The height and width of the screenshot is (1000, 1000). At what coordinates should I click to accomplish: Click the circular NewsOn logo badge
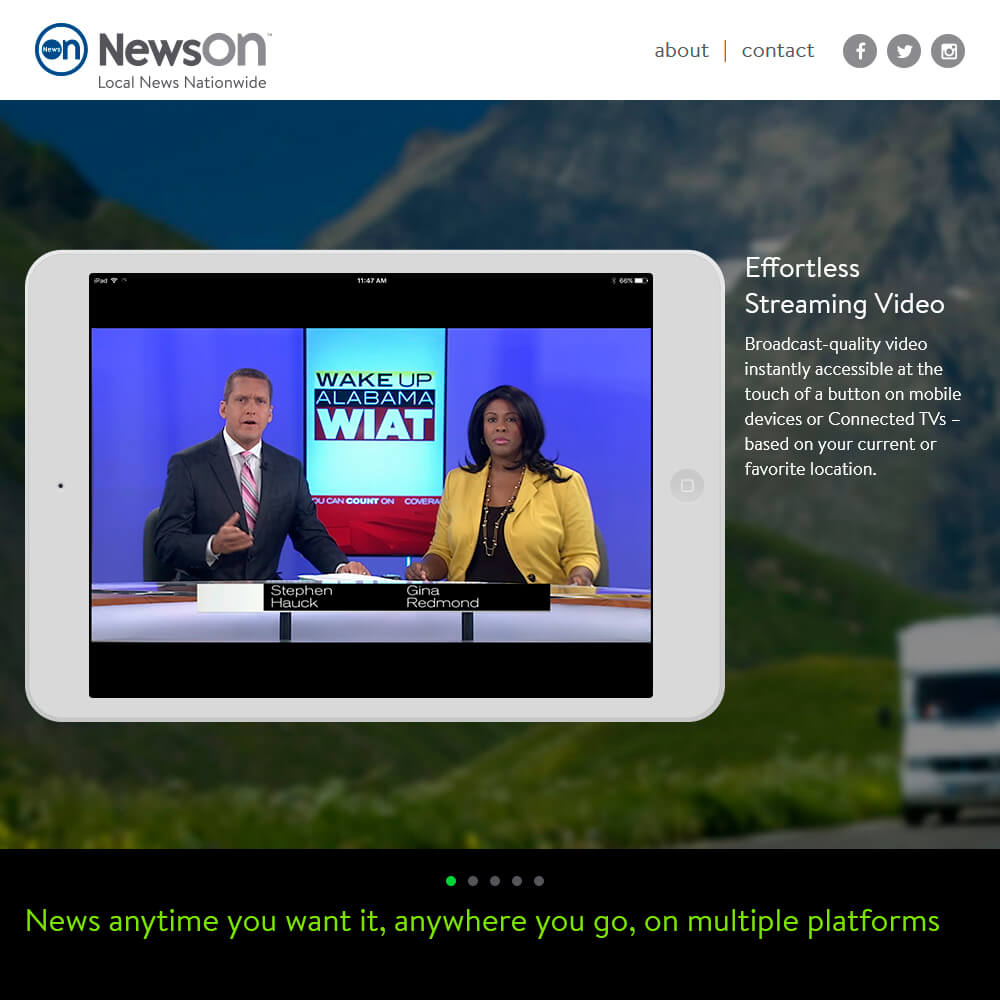tap(61, 50)
